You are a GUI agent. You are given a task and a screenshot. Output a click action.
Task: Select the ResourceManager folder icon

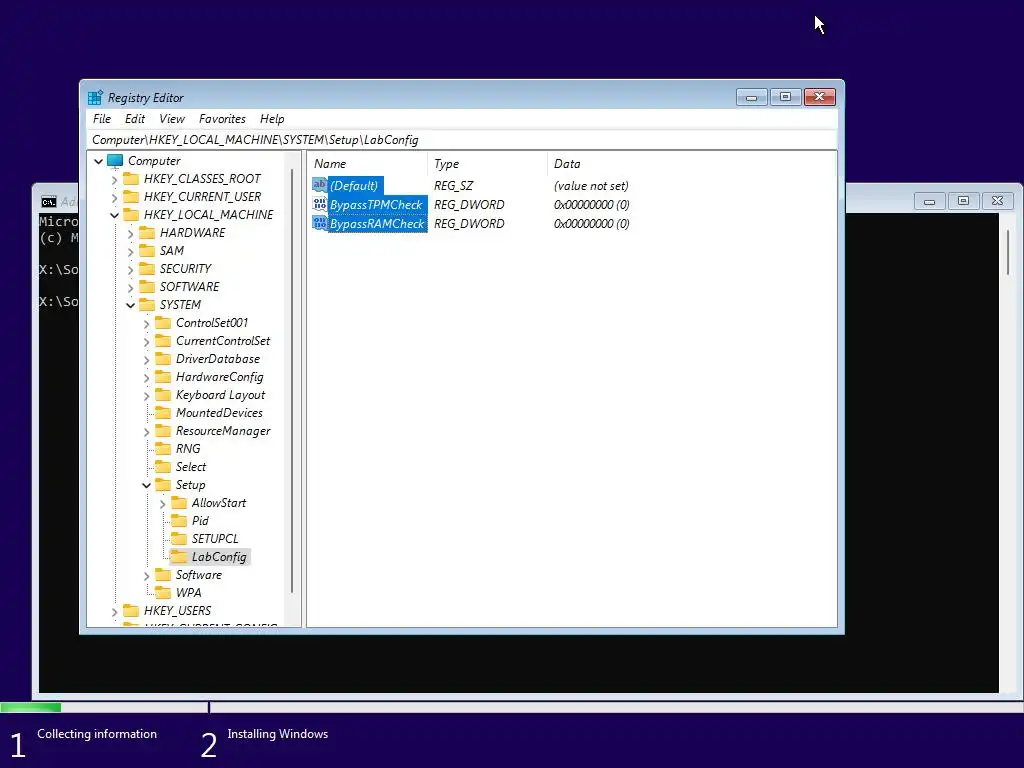point(163,431)
